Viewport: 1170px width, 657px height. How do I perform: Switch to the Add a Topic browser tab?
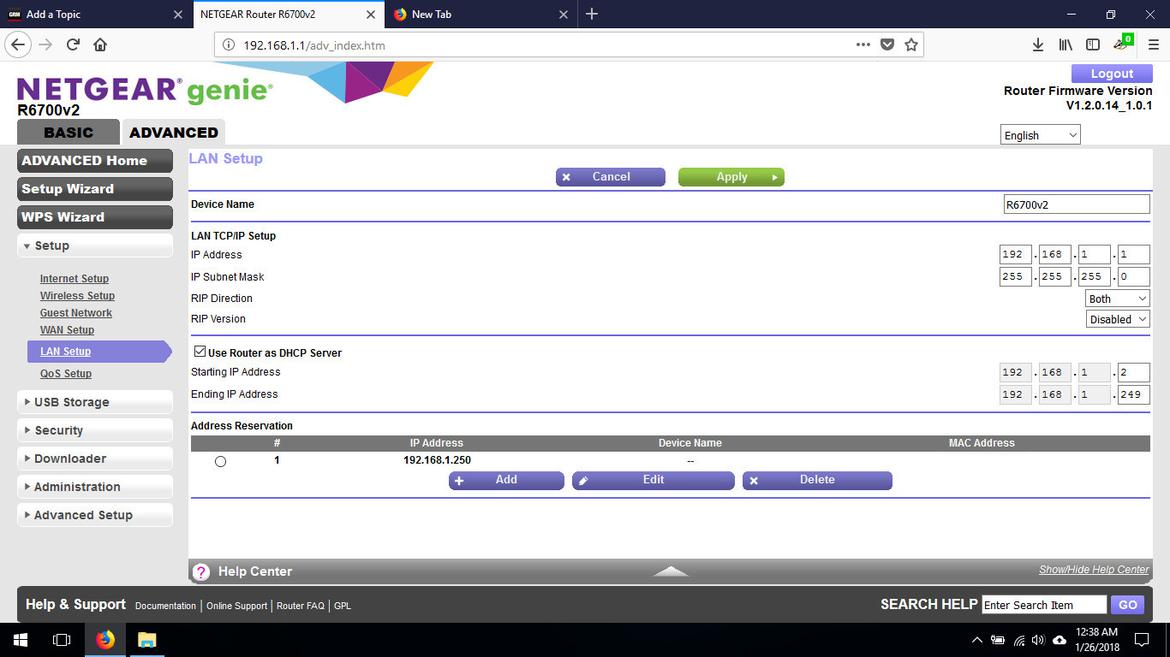click(96, 14)
